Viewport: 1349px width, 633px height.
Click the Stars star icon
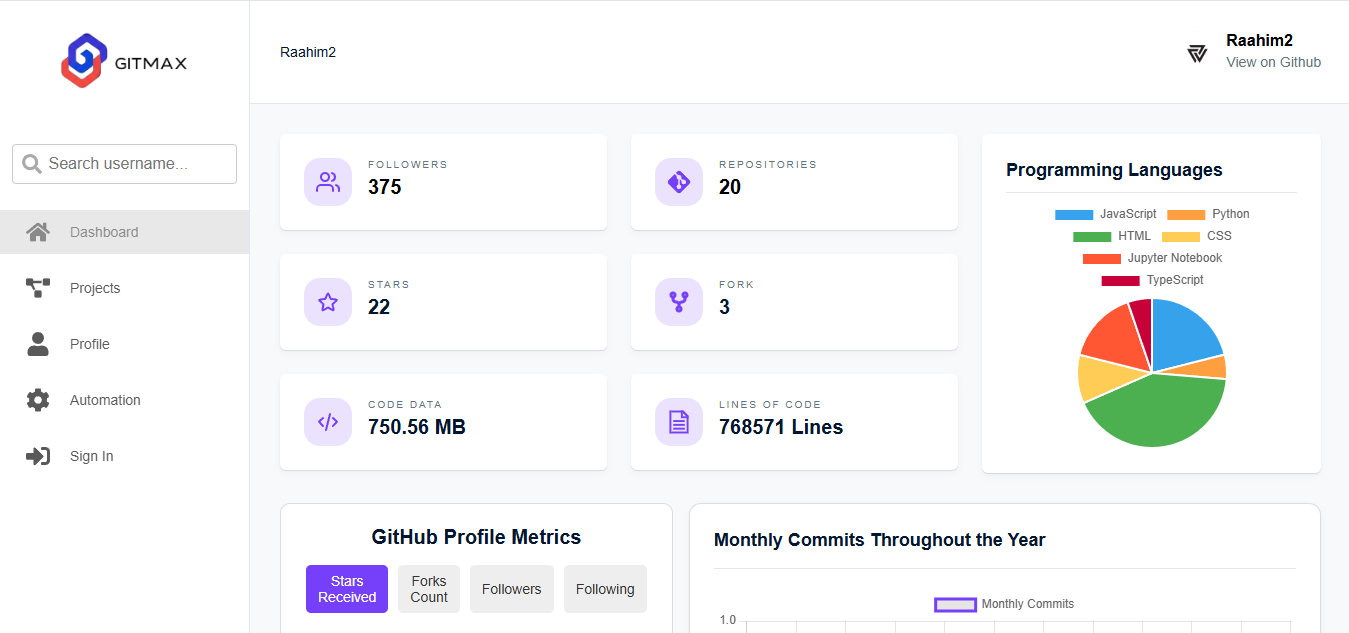328,302
